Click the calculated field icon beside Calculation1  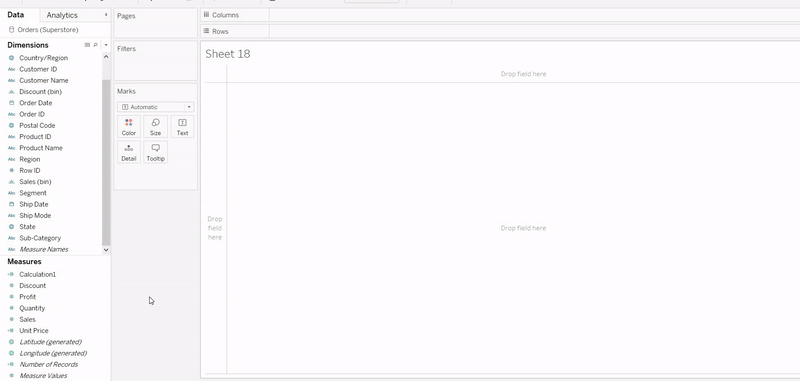pos(11,274)
